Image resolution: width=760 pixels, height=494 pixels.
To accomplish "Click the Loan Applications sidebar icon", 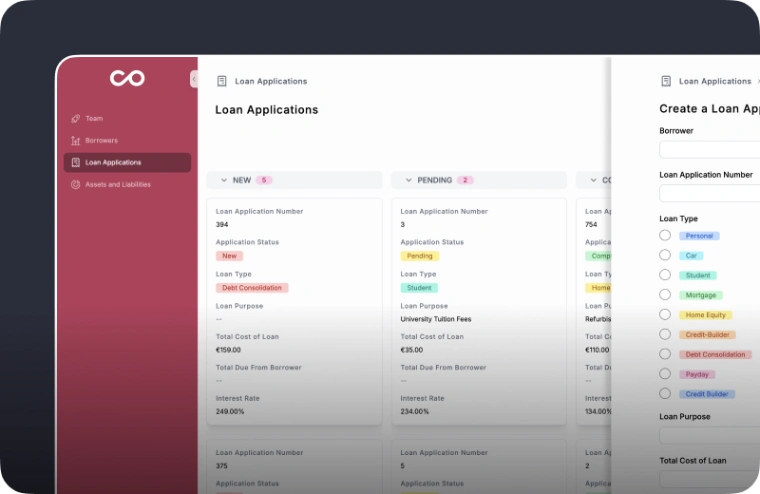I will [75, 162].
